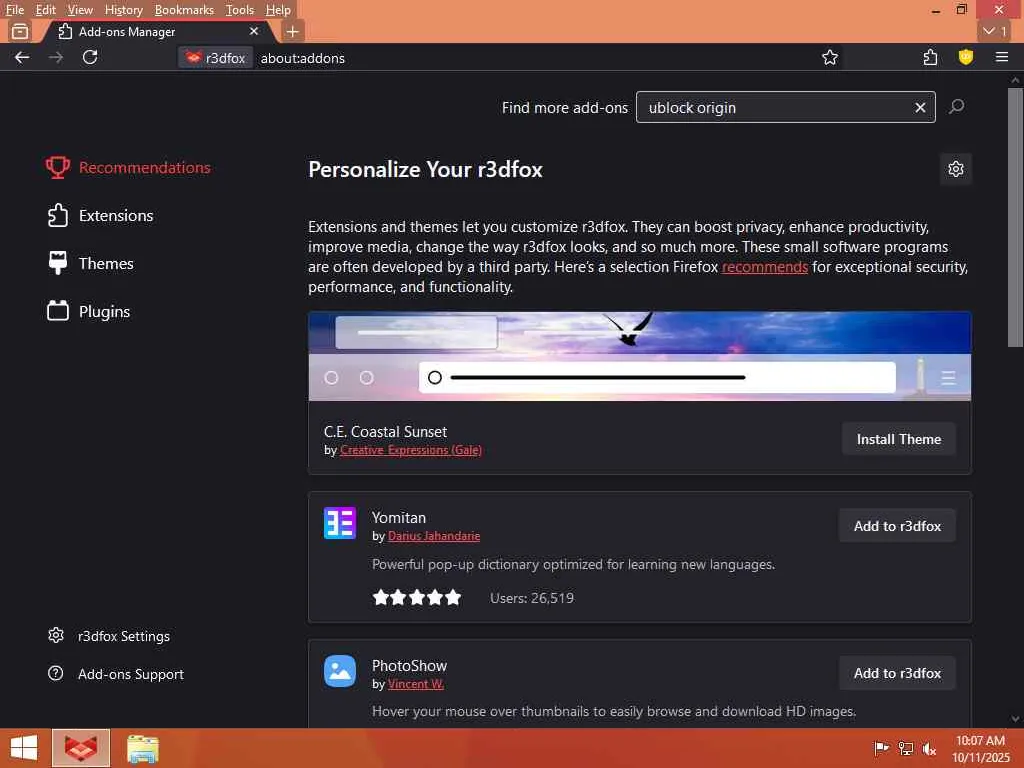Open Vincent W. author link

[x=416, y=684]
